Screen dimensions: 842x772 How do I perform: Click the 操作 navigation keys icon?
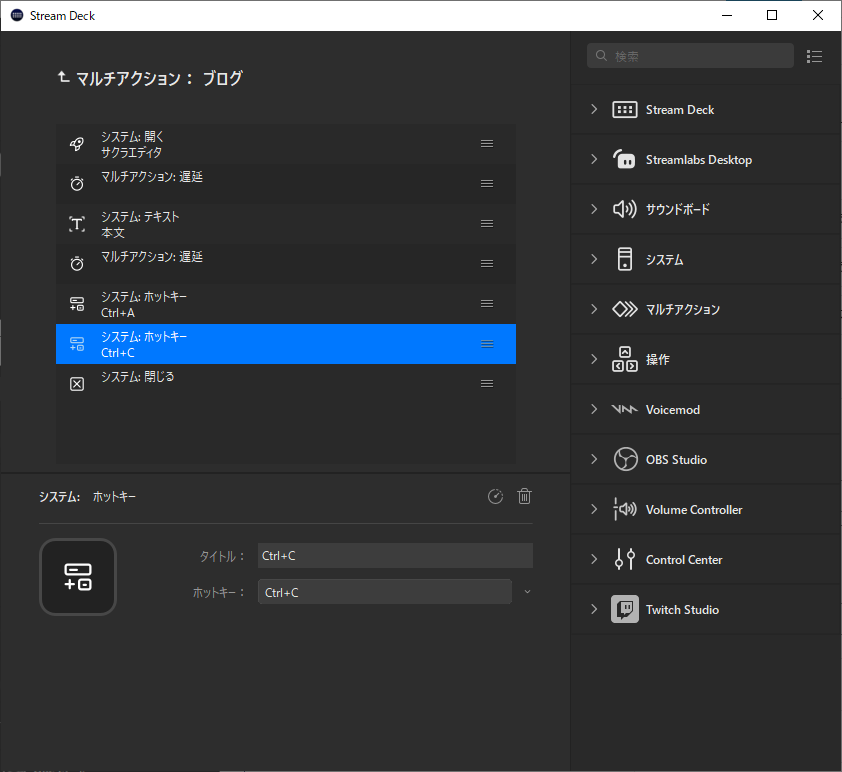point(625,359)
